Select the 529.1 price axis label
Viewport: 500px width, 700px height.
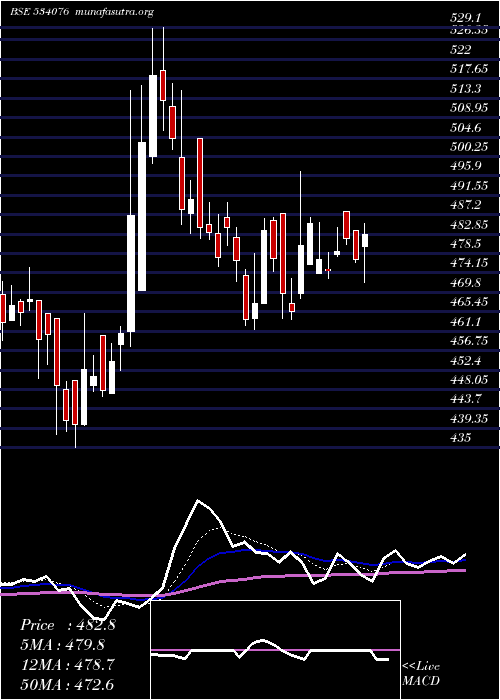tap(466, 18)
